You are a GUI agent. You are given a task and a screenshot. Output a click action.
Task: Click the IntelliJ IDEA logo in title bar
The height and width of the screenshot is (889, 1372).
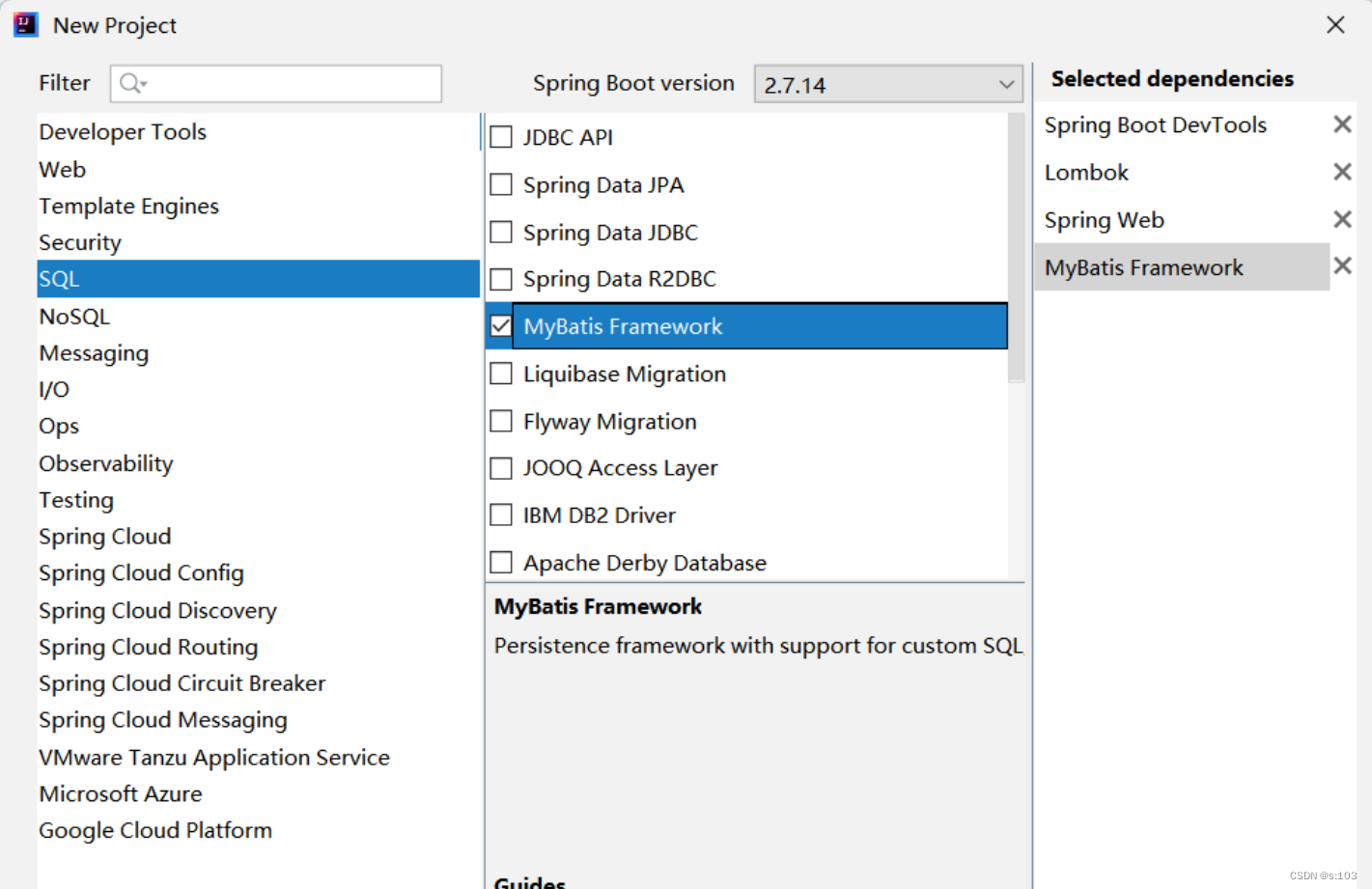[25, 24]
